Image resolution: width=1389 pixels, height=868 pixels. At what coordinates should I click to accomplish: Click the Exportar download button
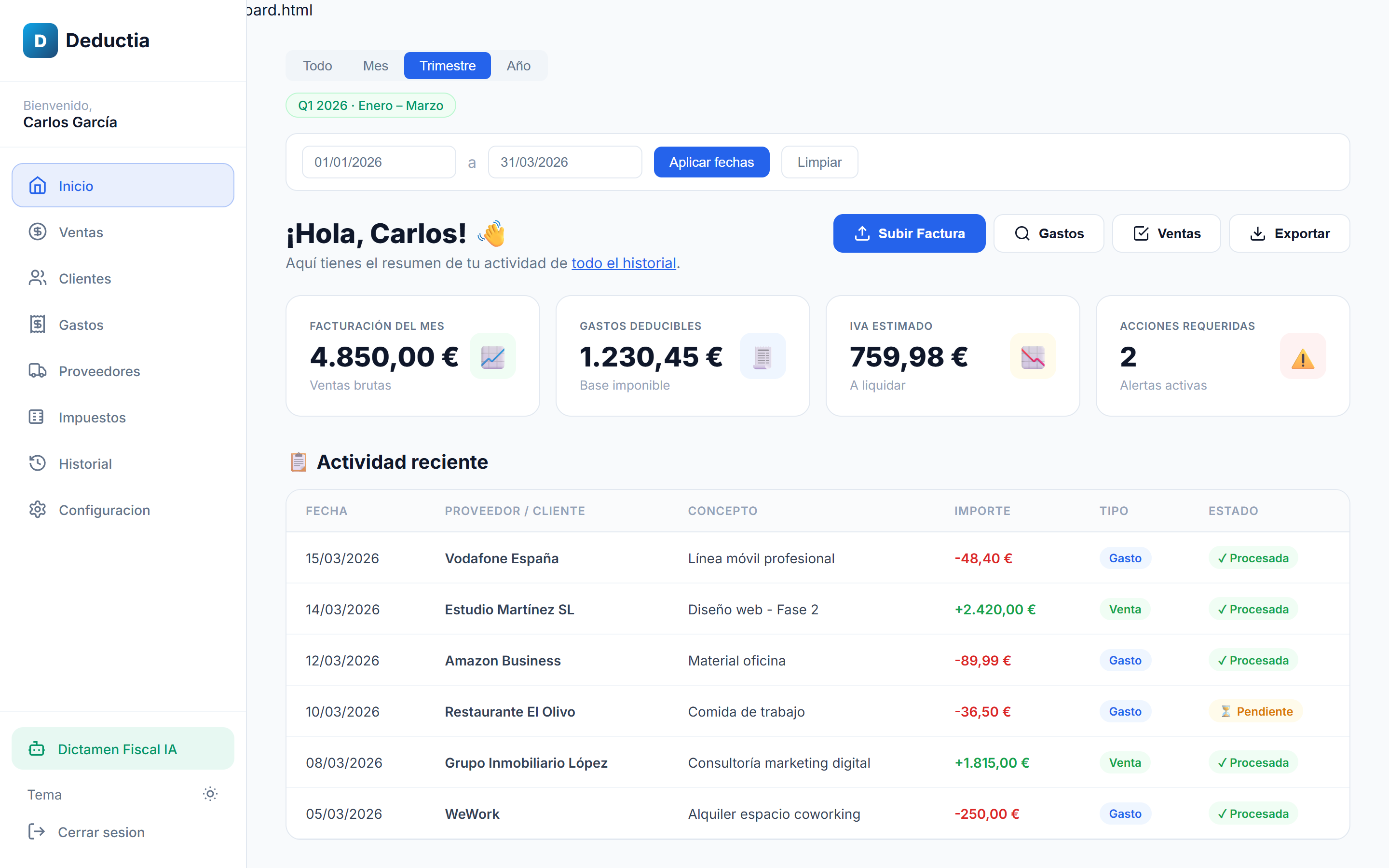point(1289,233)
